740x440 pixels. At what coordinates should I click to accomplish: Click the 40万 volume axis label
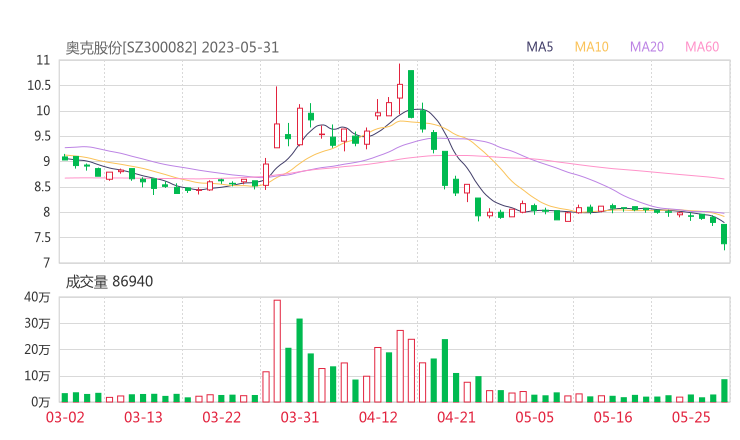pos(37,297)
